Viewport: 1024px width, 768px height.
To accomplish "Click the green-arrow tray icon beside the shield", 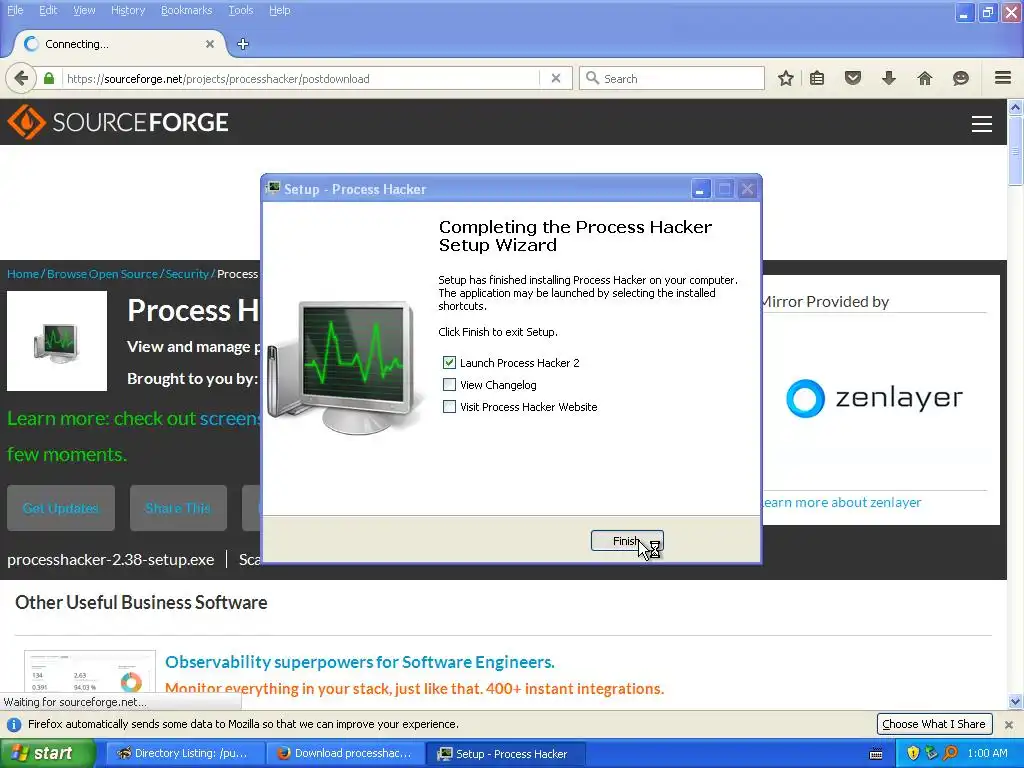I will (x=932, y=754).
